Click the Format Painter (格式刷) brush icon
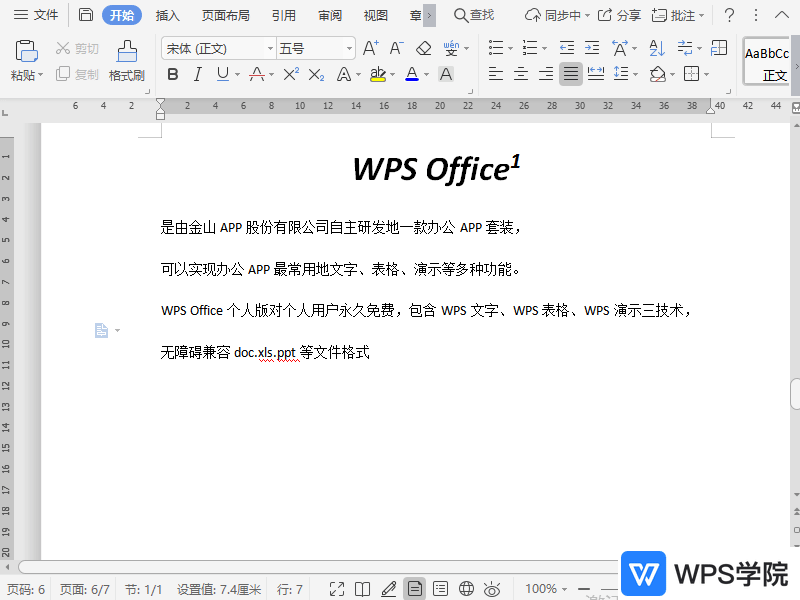Viewport: 800px width, 600px height. (127, 52)
